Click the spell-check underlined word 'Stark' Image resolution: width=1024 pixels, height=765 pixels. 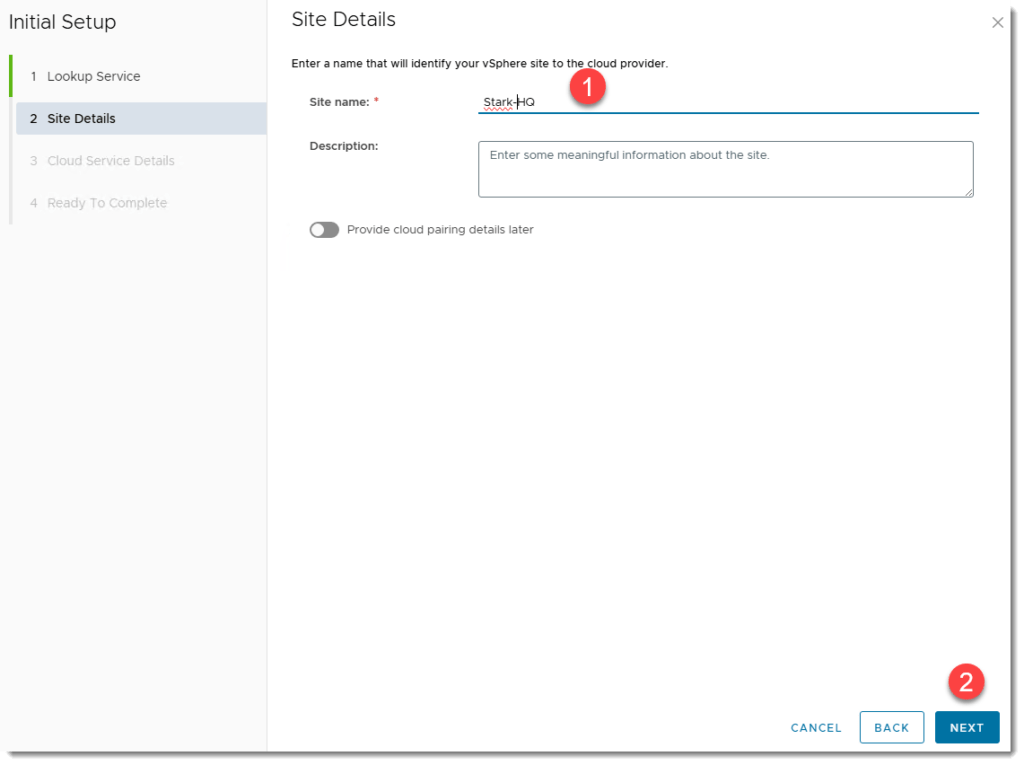tap(498, 102)
